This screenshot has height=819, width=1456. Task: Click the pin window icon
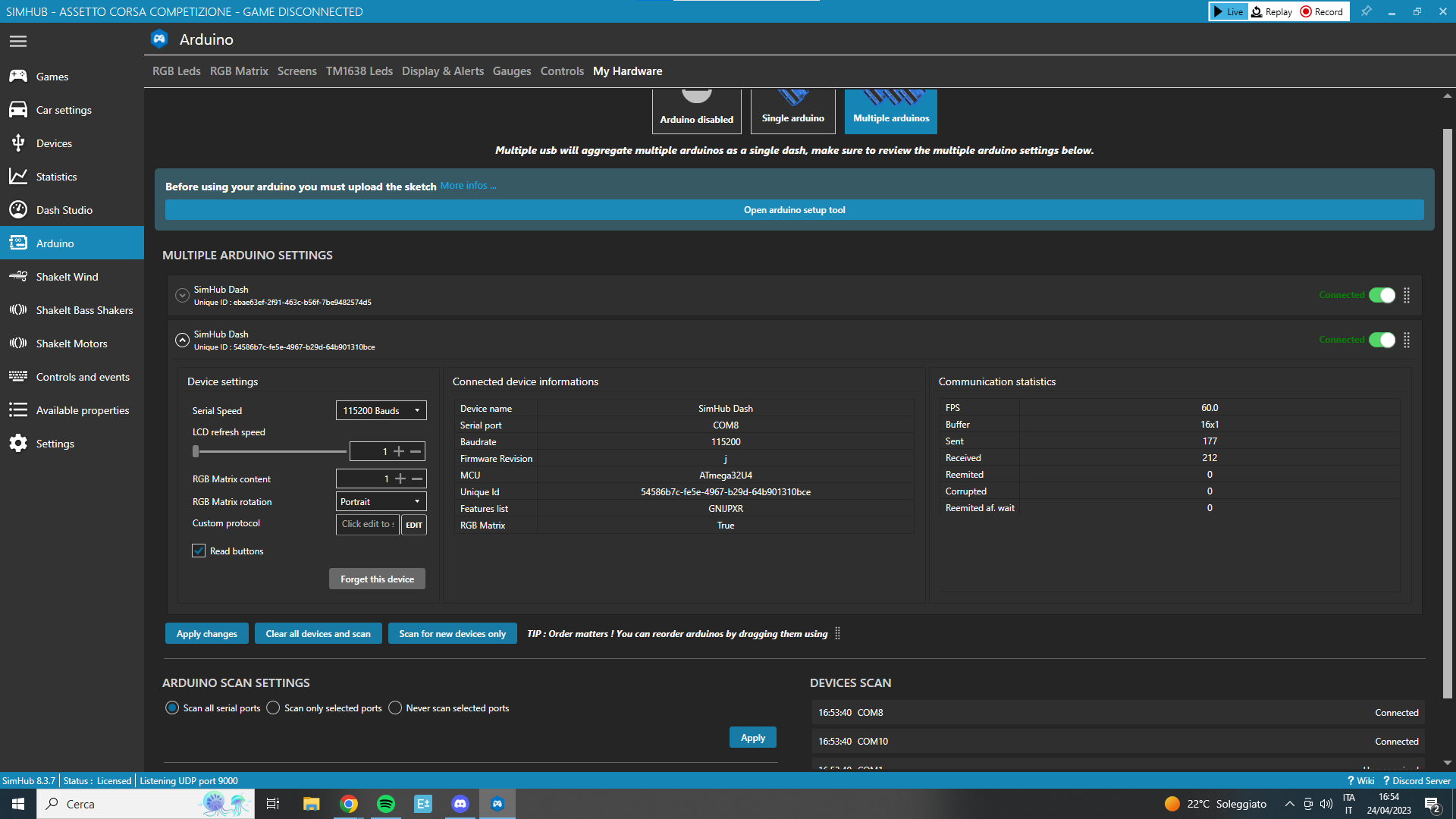tap(1366, 11)
